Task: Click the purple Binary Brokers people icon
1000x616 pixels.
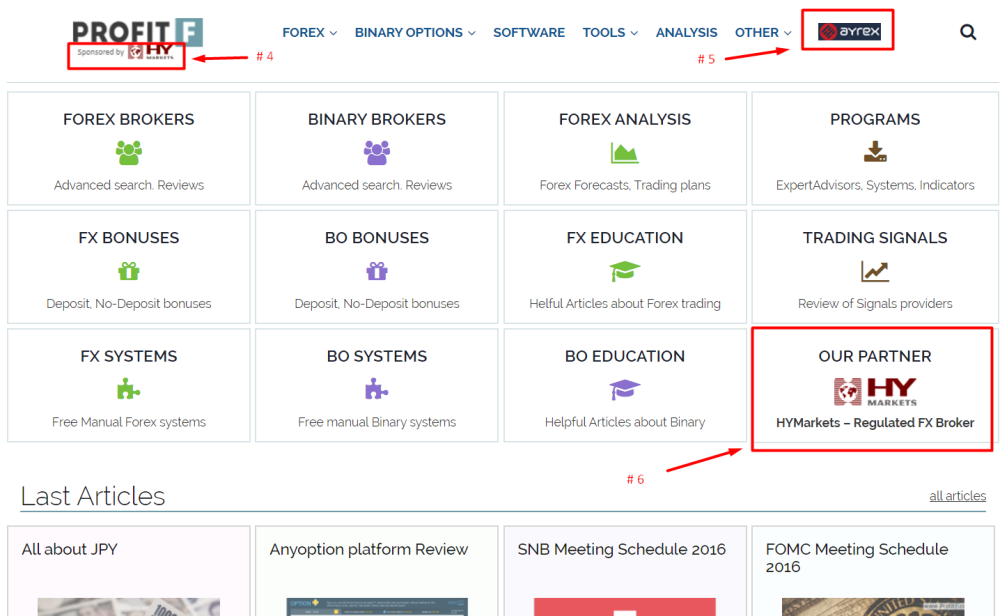Action: [x=377, y=153]
